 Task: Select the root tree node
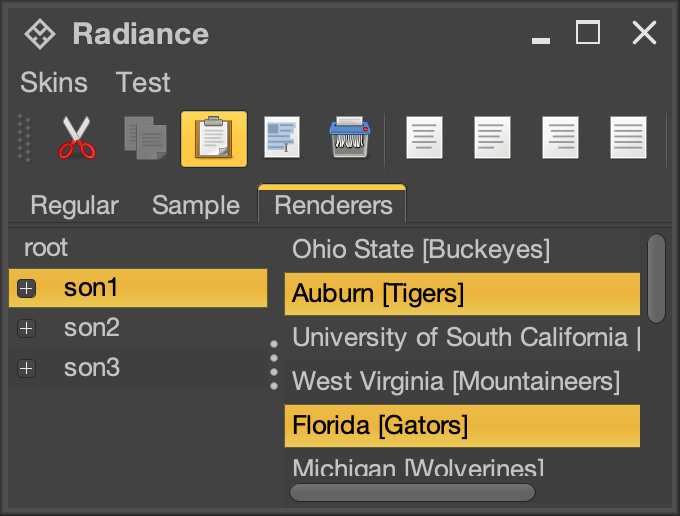[x=46, y=248]
